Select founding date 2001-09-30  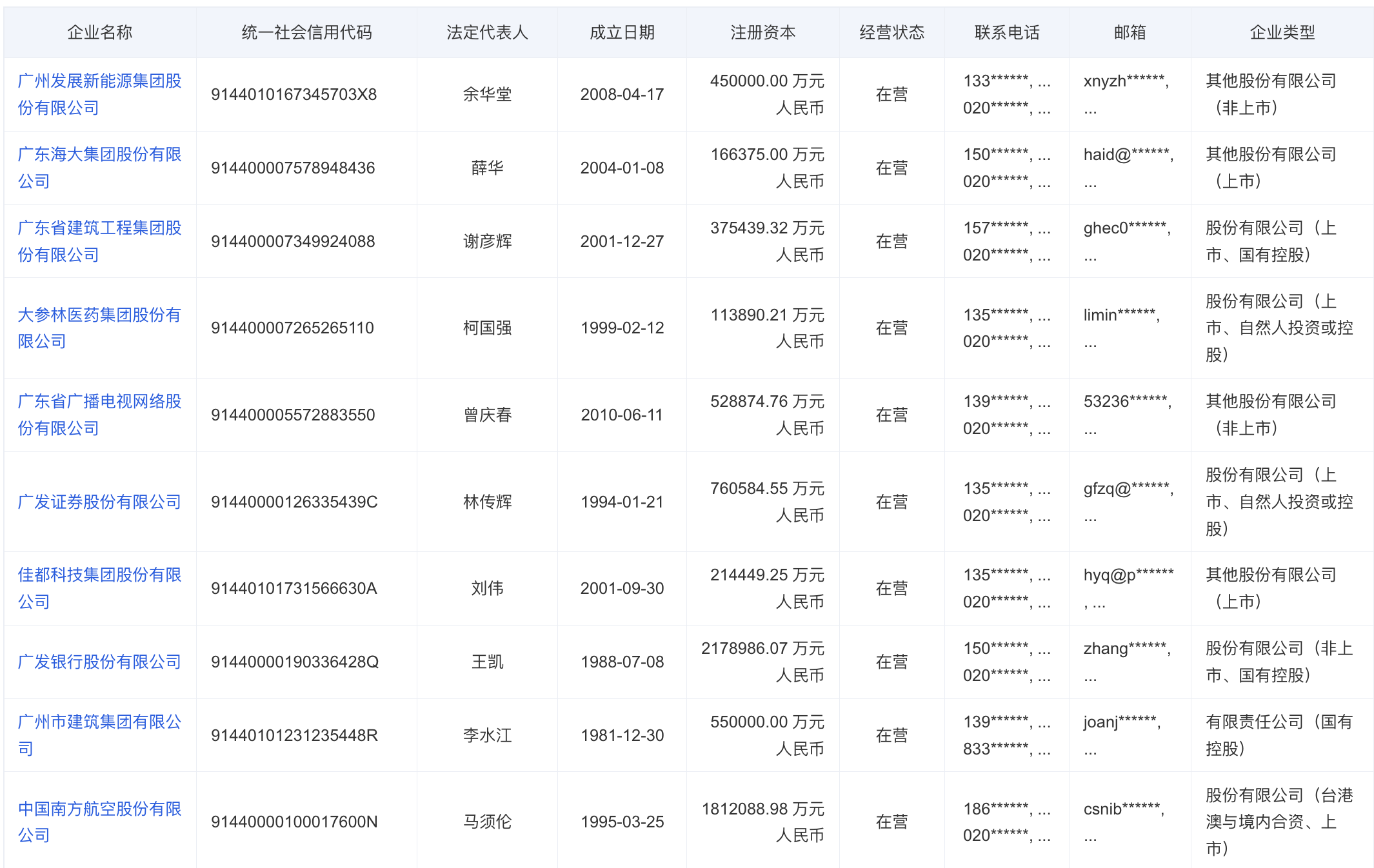pyautogui.click(x=622, y=588)
